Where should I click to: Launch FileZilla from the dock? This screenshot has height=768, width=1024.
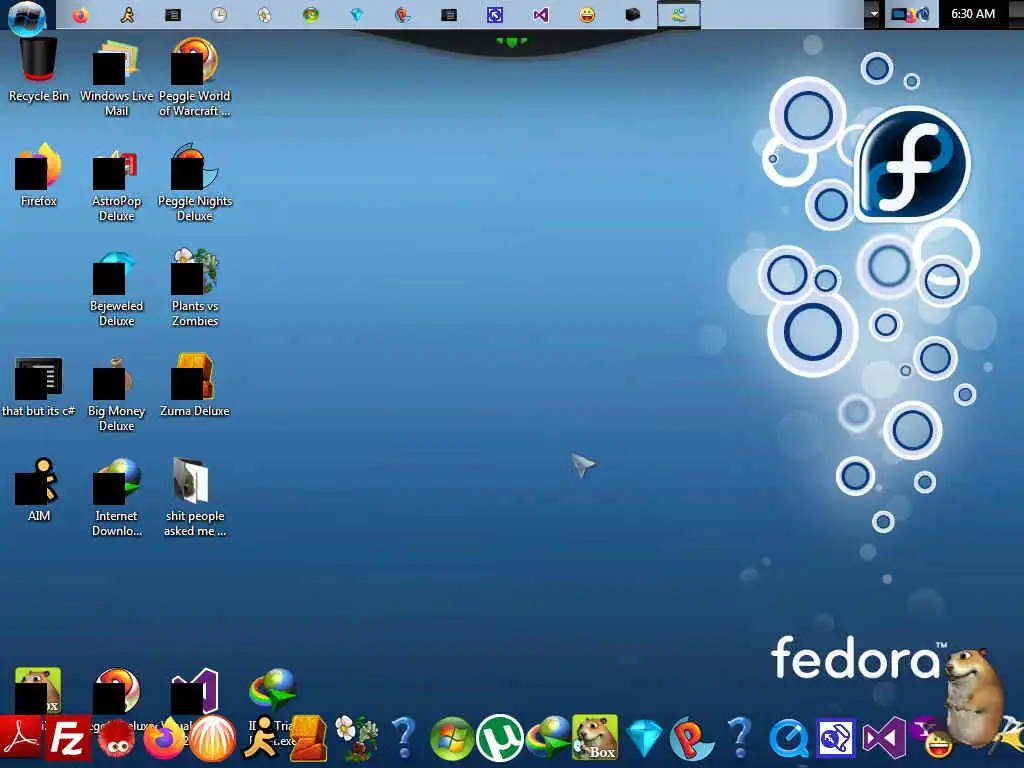(67, 739)
